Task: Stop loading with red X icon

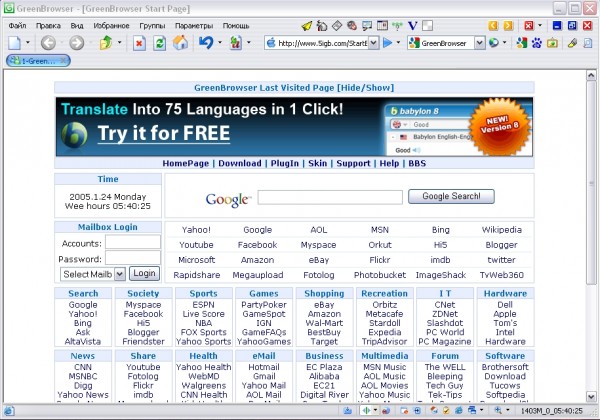Action: (x=139, y=43)
